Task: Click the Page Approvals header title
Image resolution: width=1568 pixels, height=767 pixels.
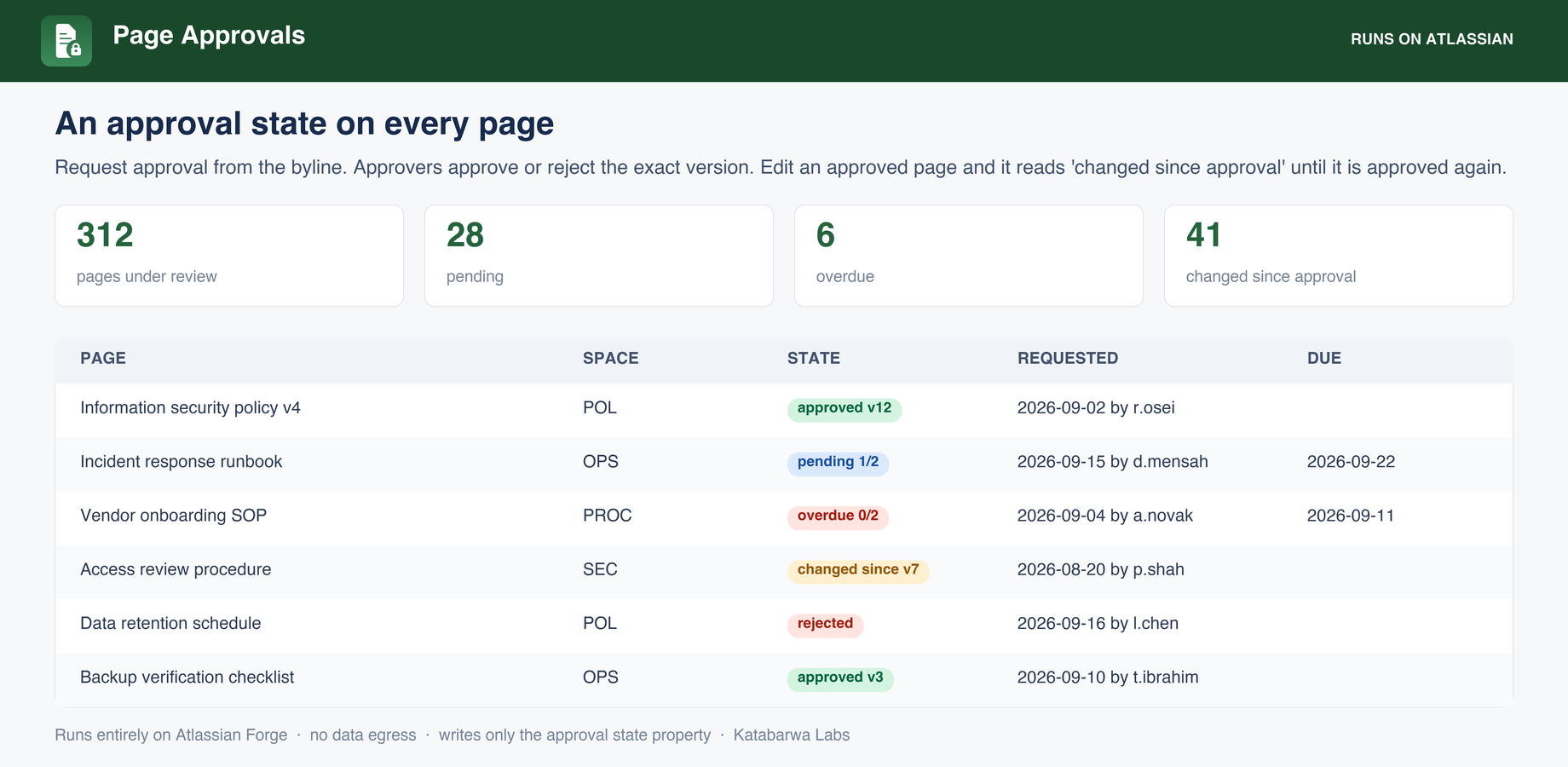Action: (x=209, y=35)
